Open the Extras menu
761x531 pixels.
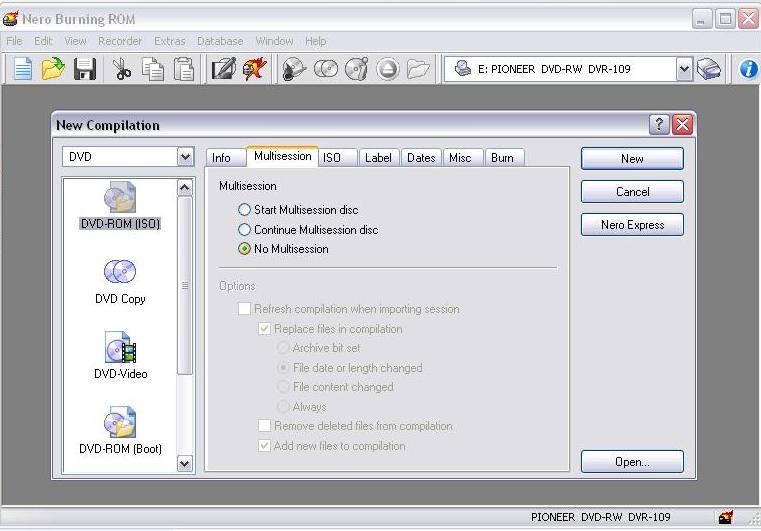[x=169, y=41]
